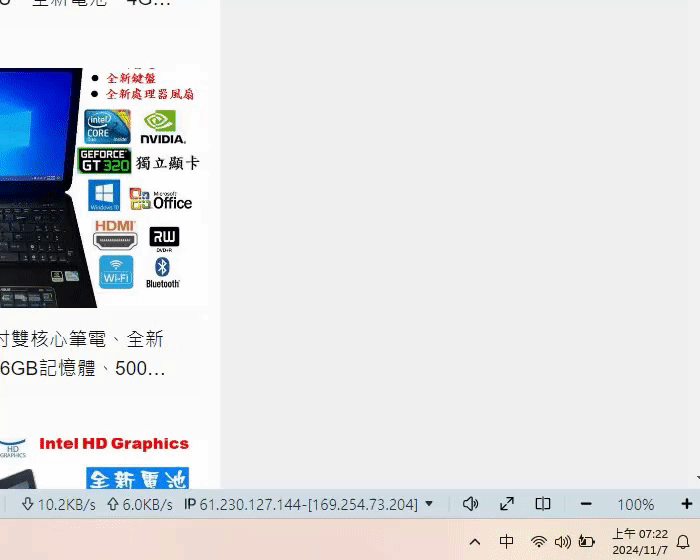The width and height of the screenshot is (700, 560).
Task: Mute sound via browser speaker icon
Action: tap(470, 504)
